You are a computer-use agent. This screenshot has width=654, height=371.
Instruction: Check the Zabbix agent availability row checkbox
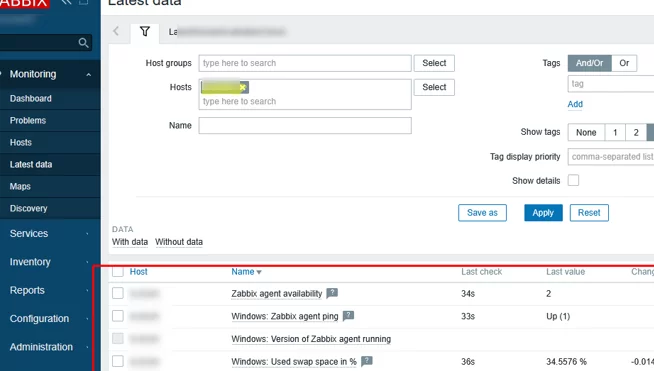[118, 293]
